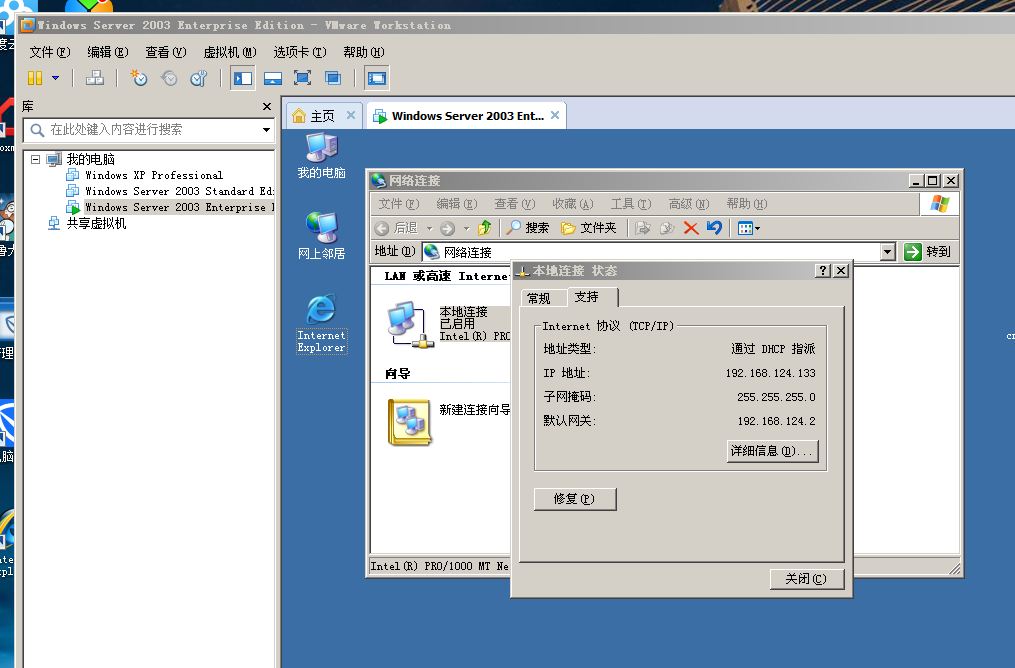Open the back history dropdown arrow beside 后退
This screenshot has width=1015, height=668.
(429, 228)
